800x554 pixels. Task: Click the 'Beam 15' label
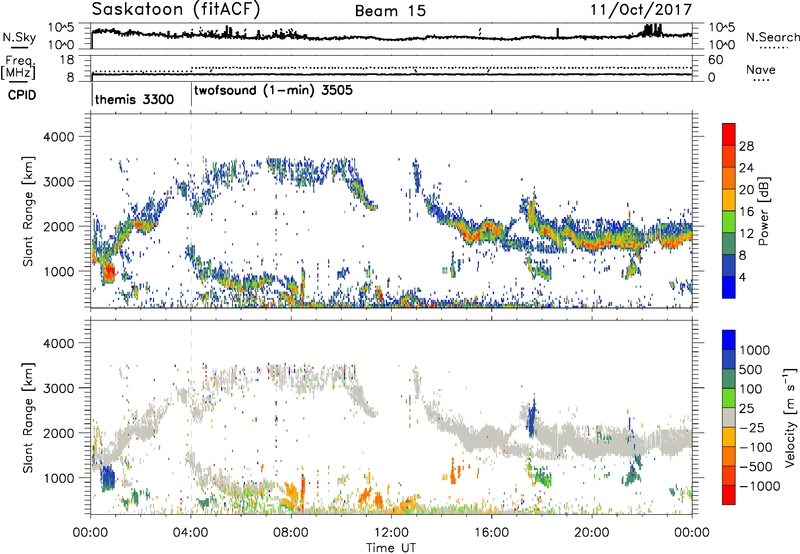click(390, 11)
